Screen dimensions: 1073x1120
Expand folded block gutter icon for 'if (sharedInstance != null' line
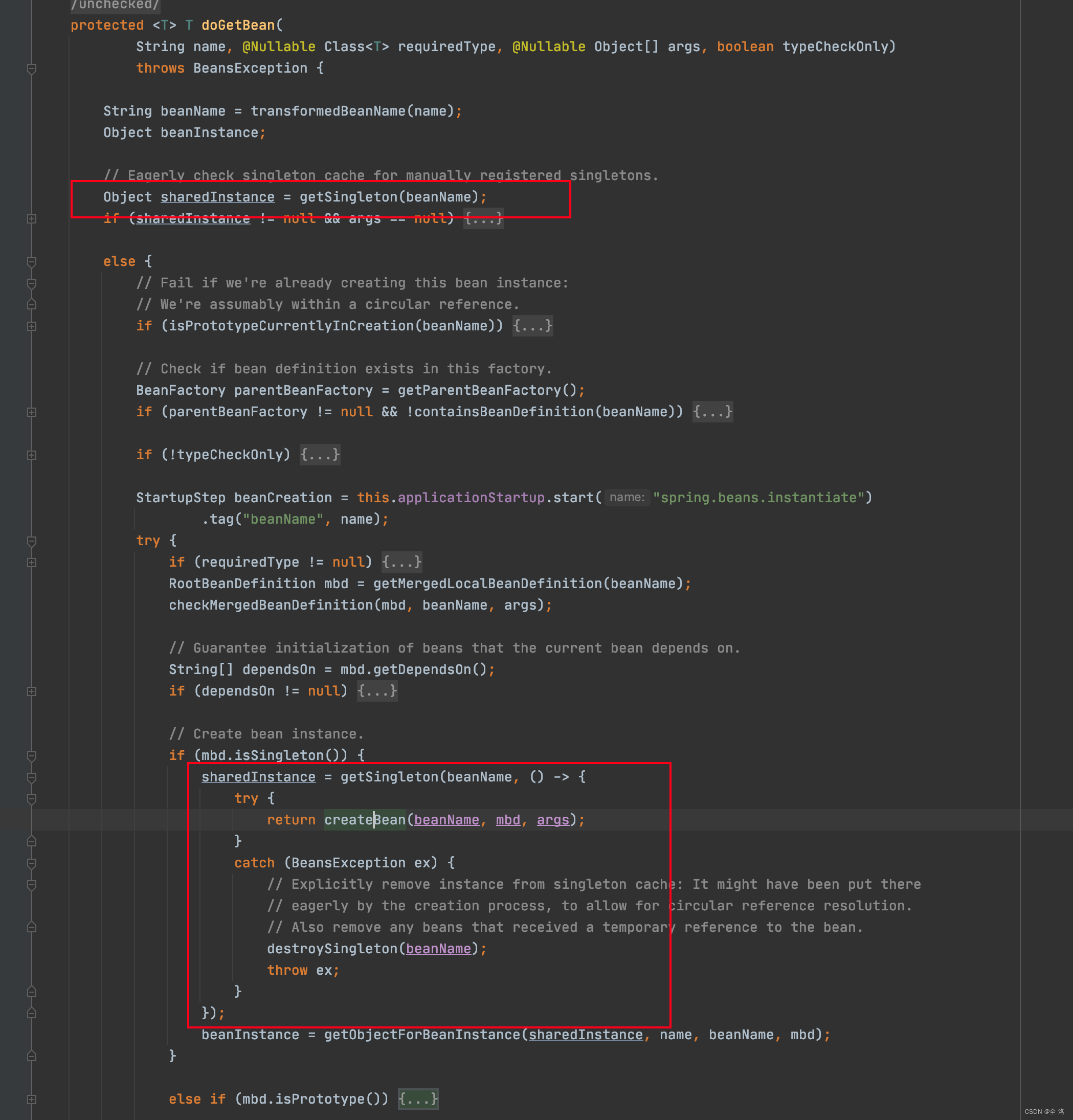[x=32, y=219]
